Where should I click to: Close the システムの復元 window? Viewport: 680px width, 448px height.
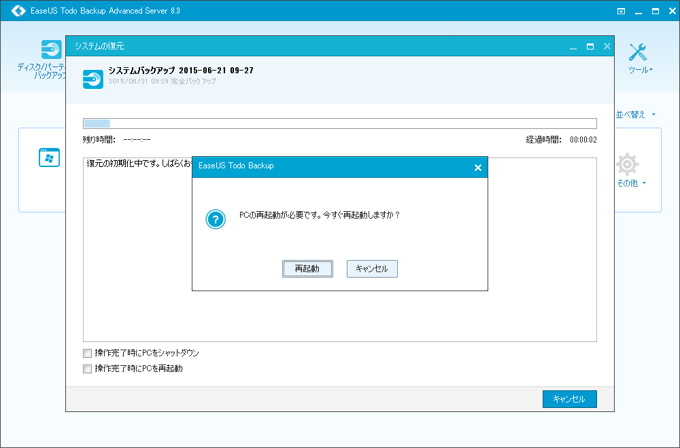(x=607, y=46)
